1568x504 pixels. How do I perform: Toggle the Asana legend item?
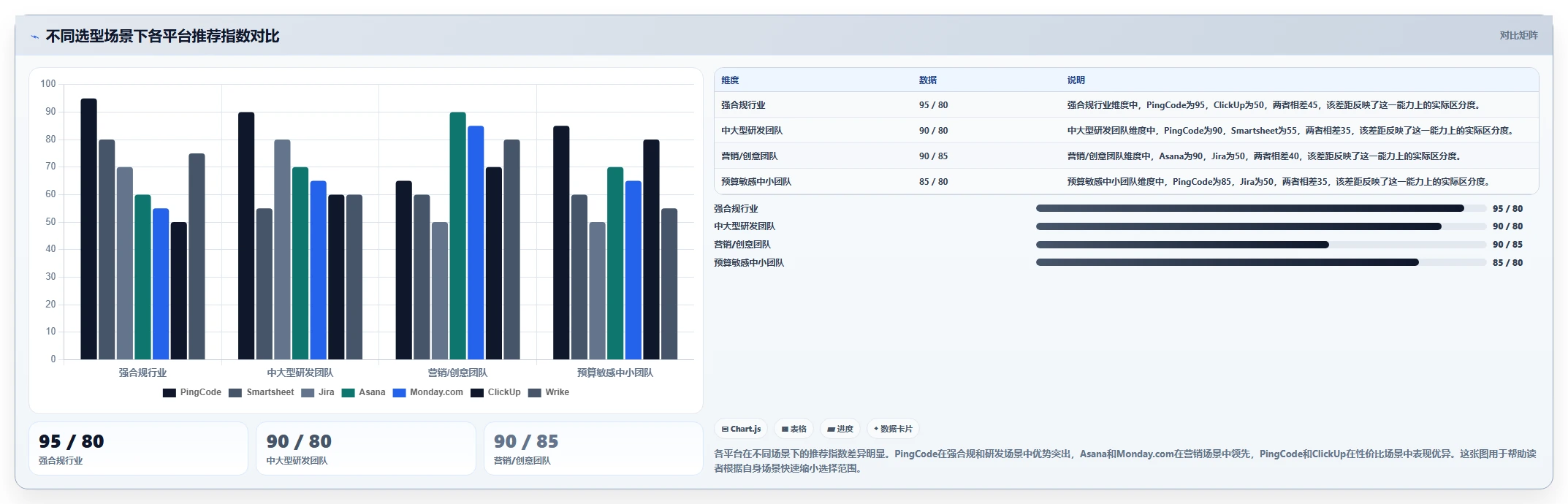pyautogui.click(x=363, y=393)
